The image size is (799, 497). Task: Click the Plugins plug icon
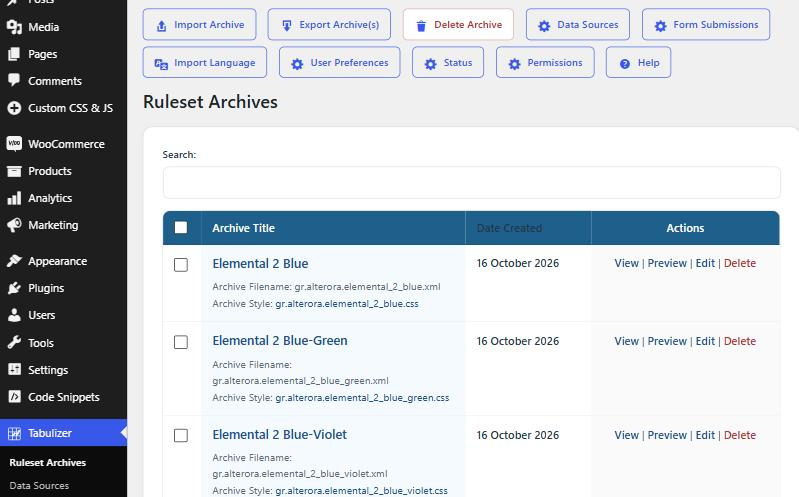[14, 288]
